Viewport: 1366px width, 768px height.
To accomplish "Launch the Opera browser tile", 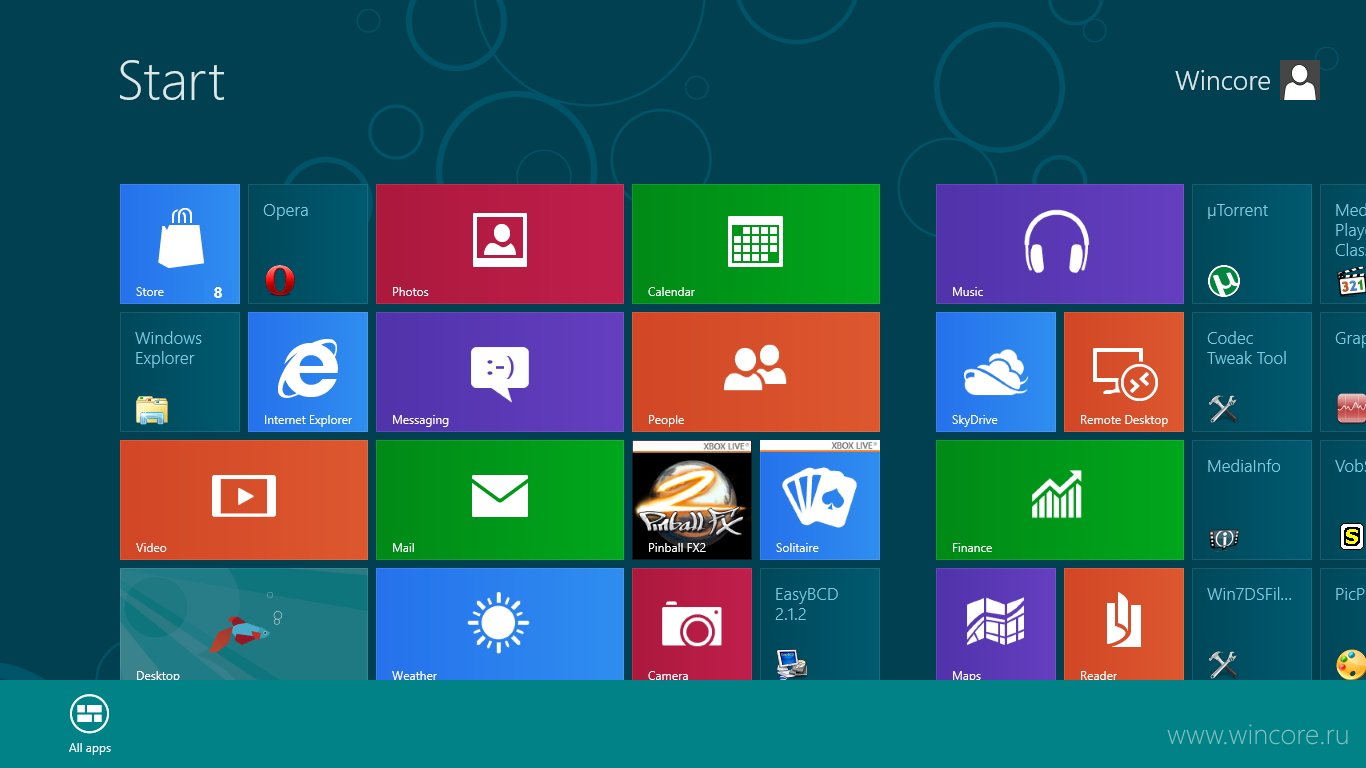I will pyautogui.click(x=308, y=244).
